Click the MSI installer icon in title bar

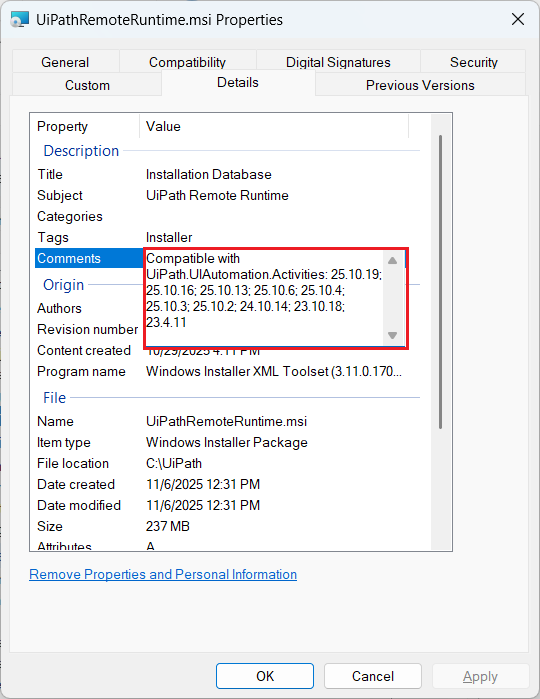pos(19,20)
